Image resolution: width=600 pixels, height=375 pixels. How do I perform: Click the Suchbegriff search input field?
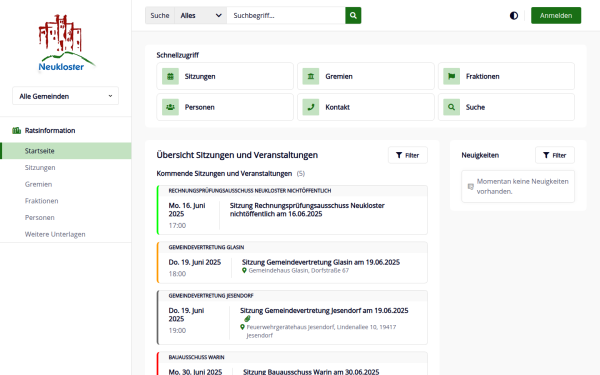point(286,15)
